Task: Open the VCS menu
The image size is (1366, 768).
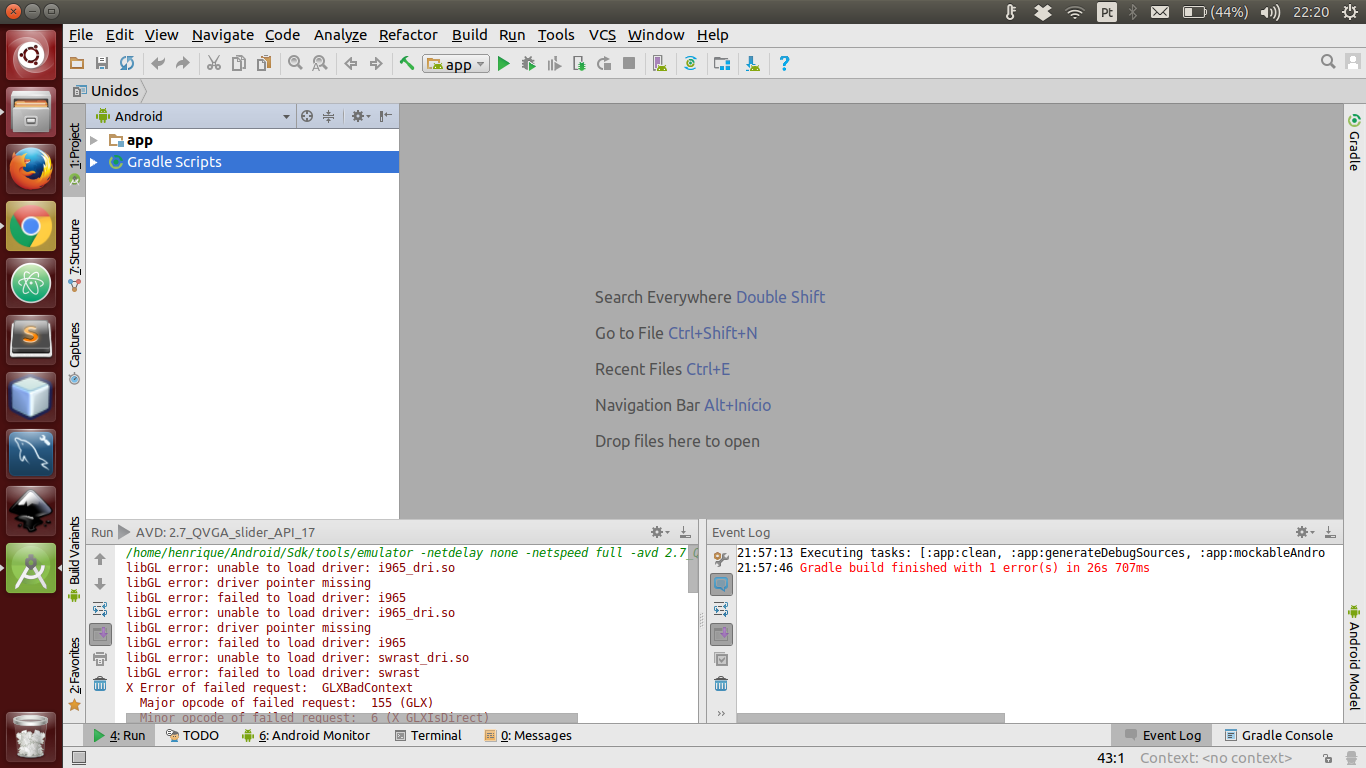Action: click(x=602, y=34)
